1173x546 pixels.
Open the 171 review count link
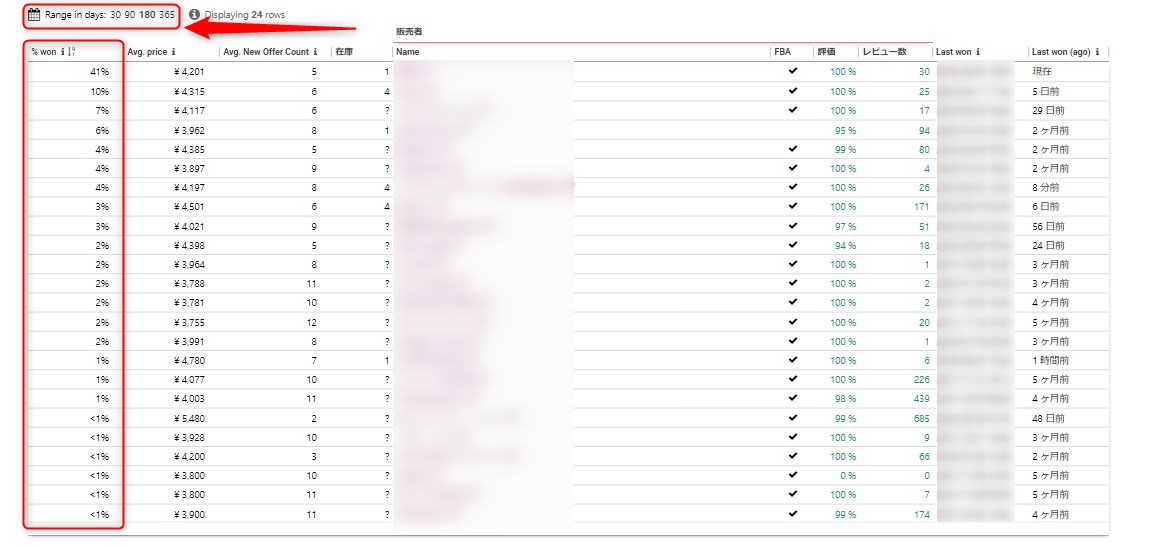[921, 207]
